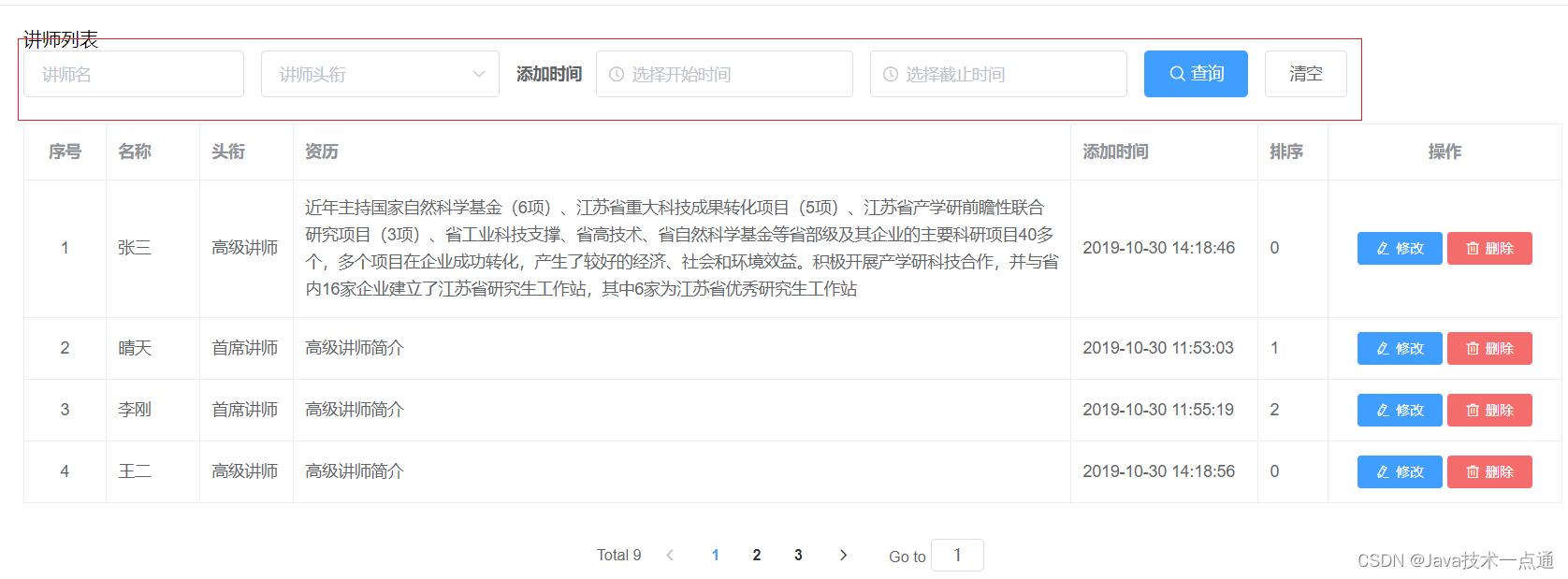Go to pagination page 3

[798, 555]
